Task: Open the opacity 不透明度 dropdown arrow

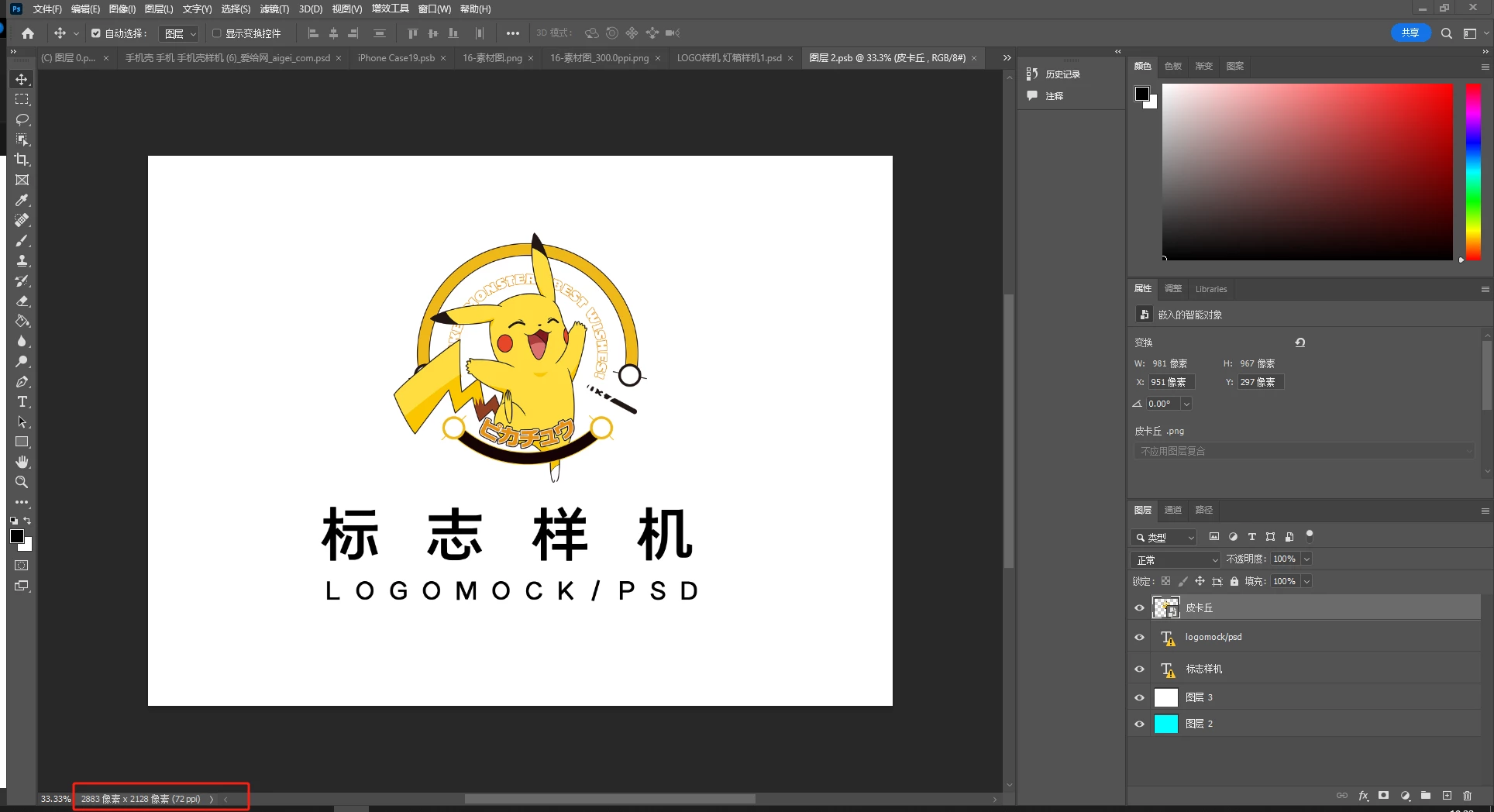Action: pyautogui.click(x=1306, y=559)
